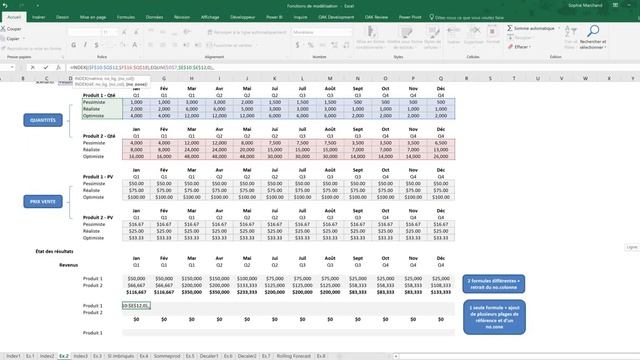The width and height of the screenshot is (640, 360).
Task: Switch to SI imbriqués sheet tab
Action: tap(120, 356)
